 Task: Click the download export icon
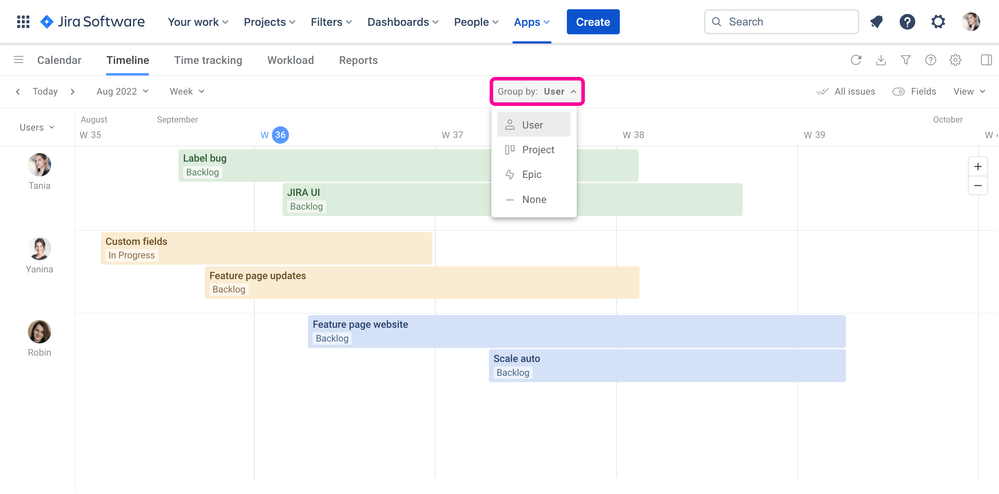pyautogui.click(x=880, y=60)
